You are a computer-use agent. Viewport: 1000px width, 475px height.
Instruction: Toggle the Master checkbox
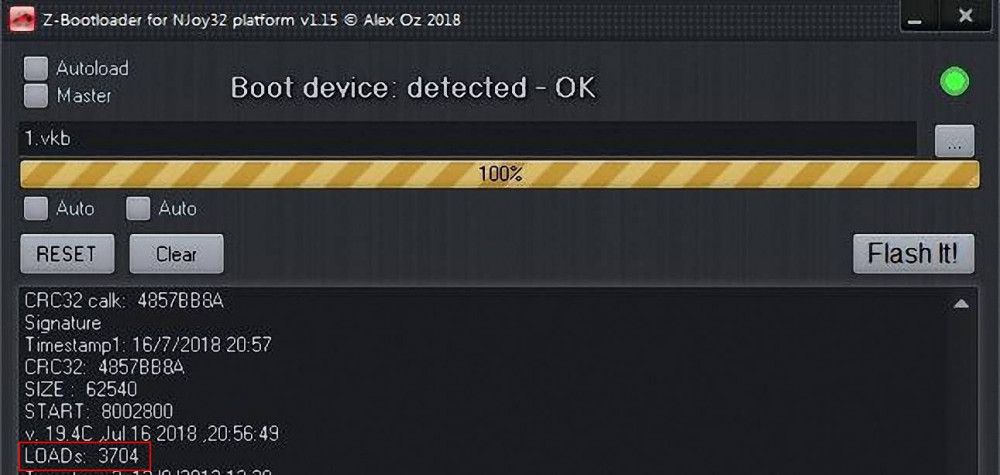coord(37,96)
